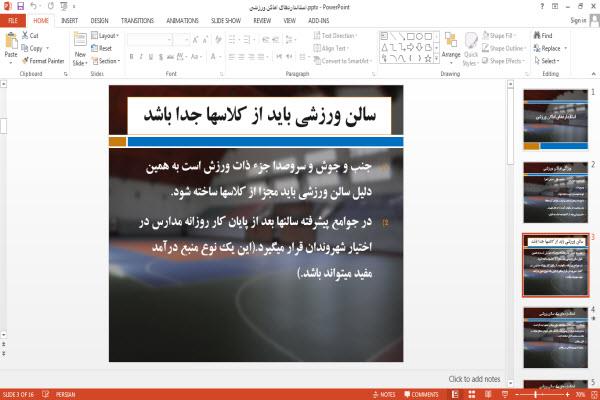Viewport: 600px width, 400px height.
Task: Reset the slide layout
Action: pyautogui.click(x=101, y=48)
